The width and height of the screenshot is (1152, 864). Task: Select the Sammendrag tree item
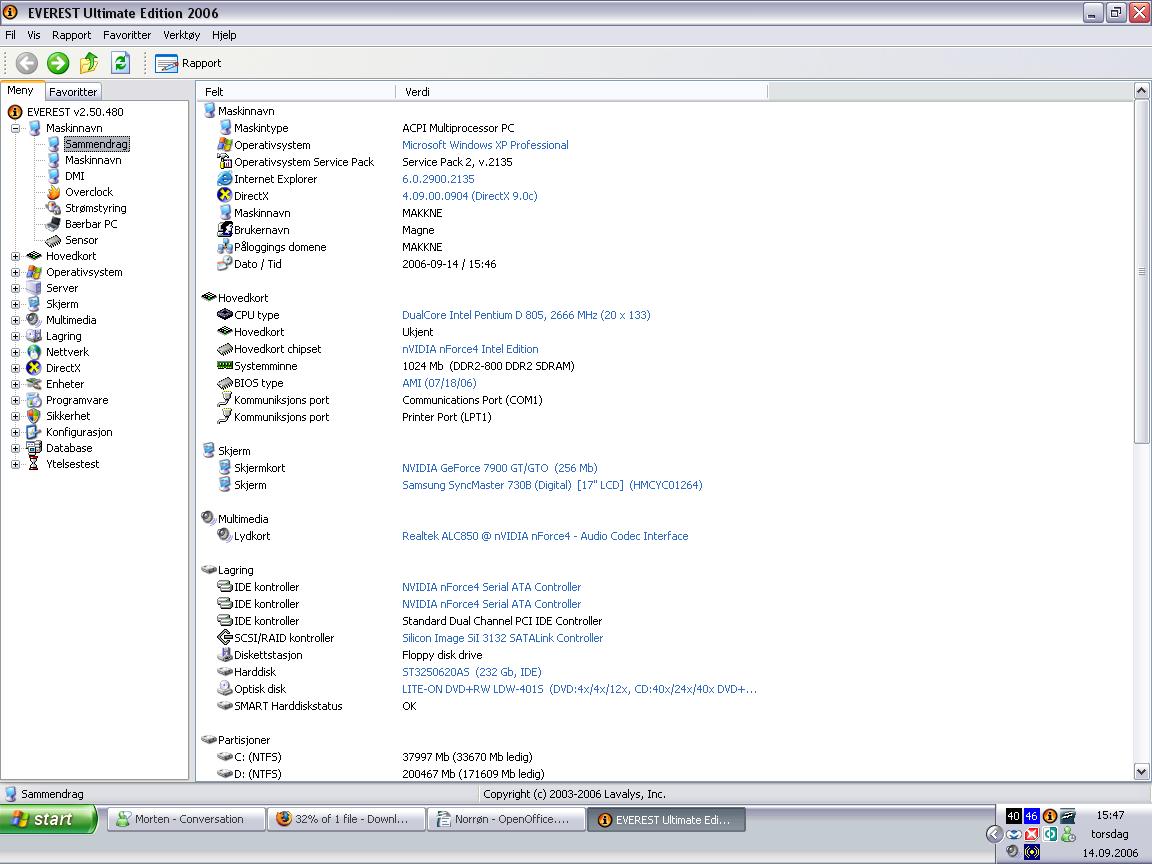(x=96, y=144)
